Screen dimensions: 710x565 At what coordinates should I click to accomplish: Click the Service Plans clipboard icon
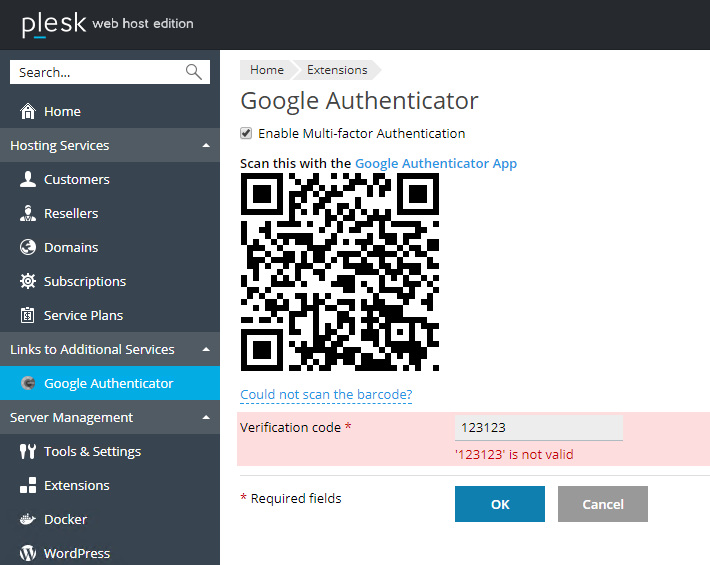pos(28,315)
